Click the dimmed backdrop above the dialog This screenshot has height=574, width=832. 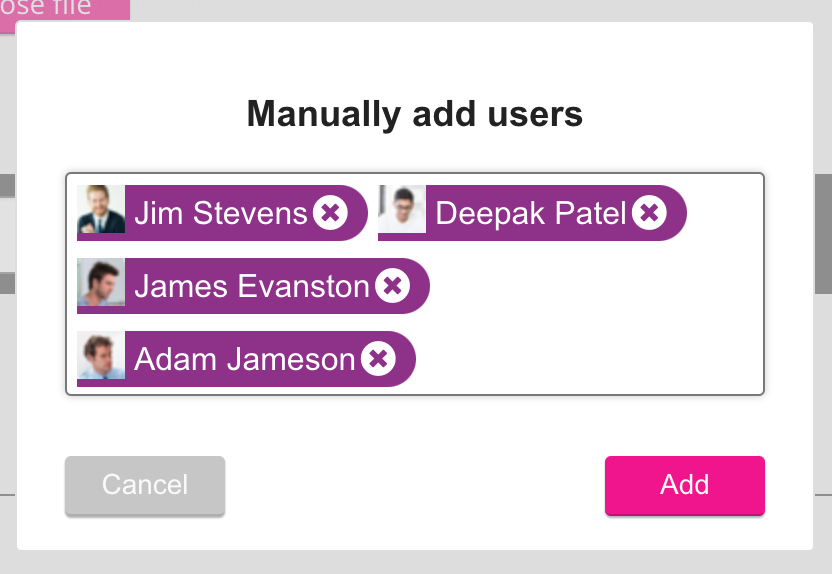click(x=450, y=10)
